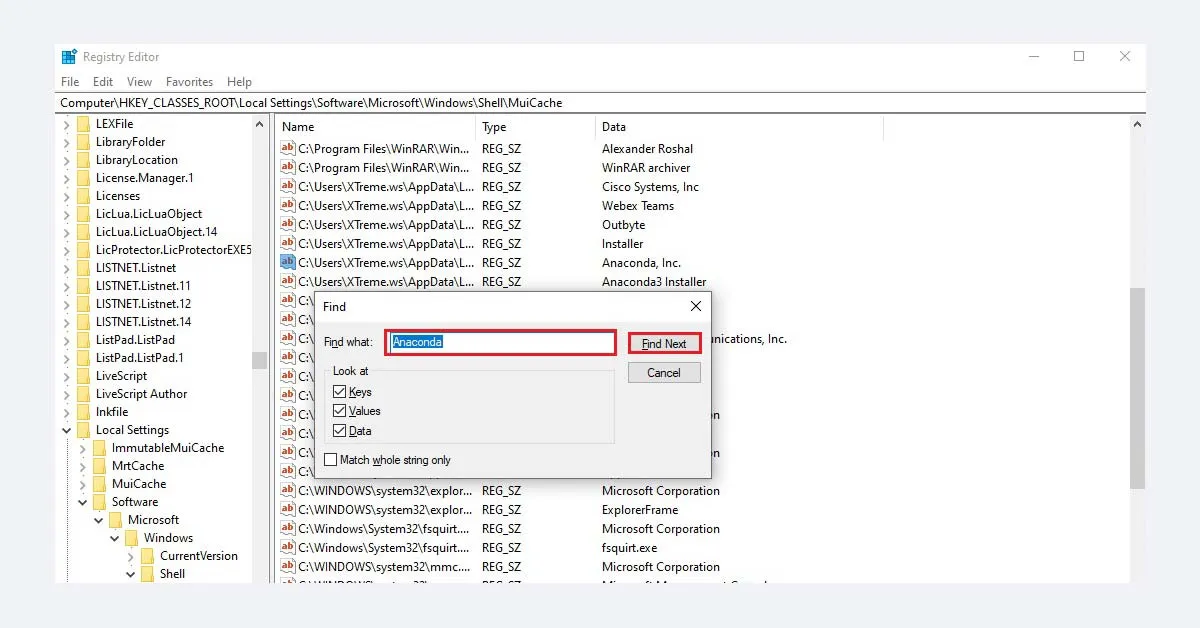Click the highlighted ab icon beside the Anaconda value
This screenshot has height=628, width=1200.
point(288,262)
